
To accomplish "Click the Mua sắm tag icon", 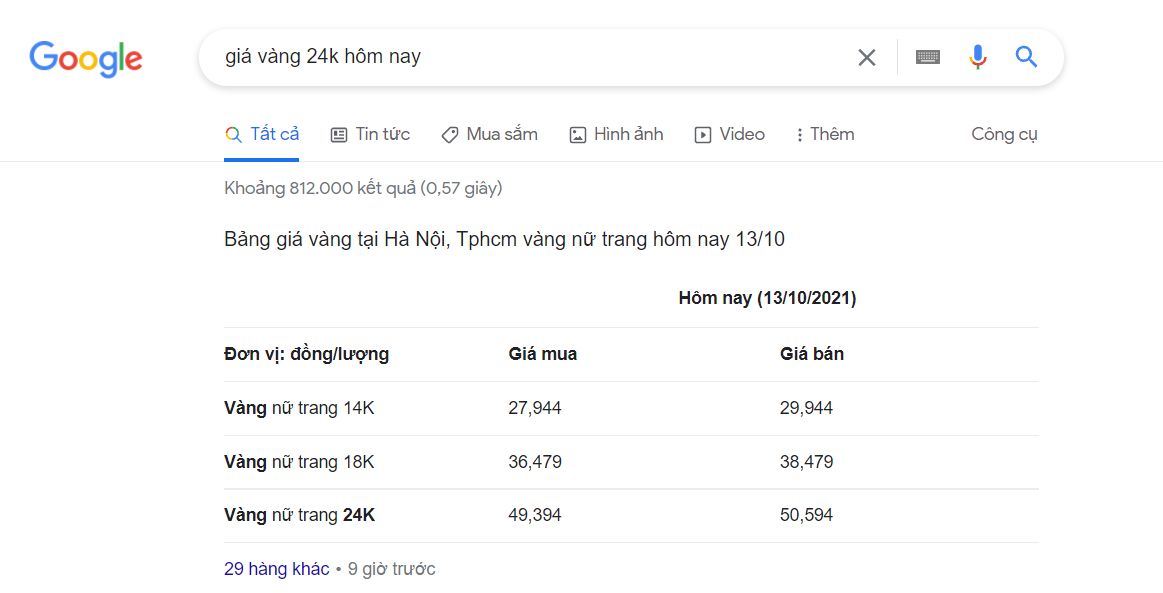I will (x=449, y=135).
